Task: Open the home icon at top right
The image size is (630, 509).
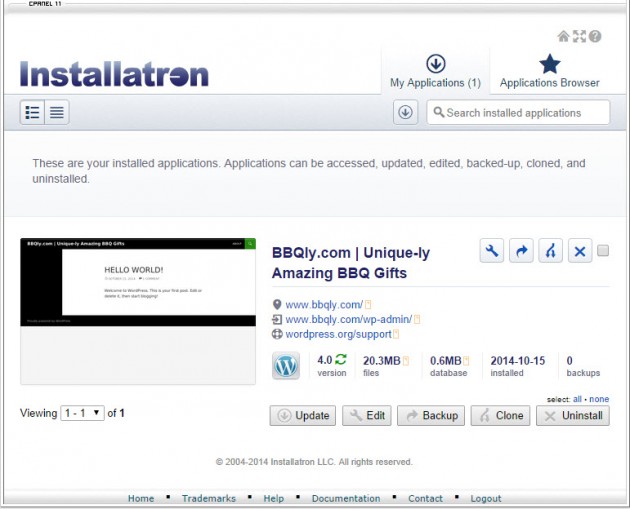Action: click(563, 37)
